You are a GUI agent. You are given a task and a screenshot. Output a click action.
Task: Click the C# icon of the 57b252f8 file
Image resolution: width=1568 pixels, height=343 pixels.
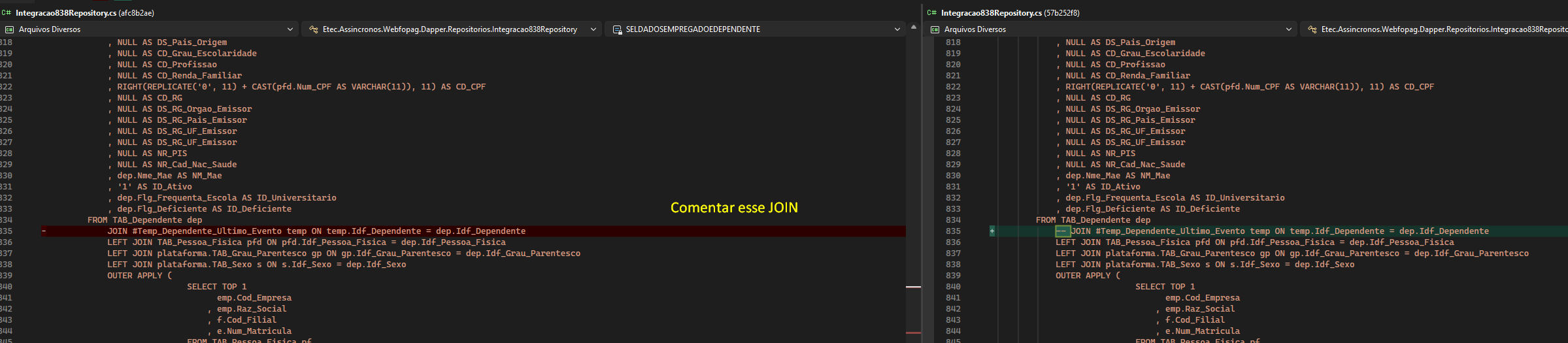[x=932, y=12]
